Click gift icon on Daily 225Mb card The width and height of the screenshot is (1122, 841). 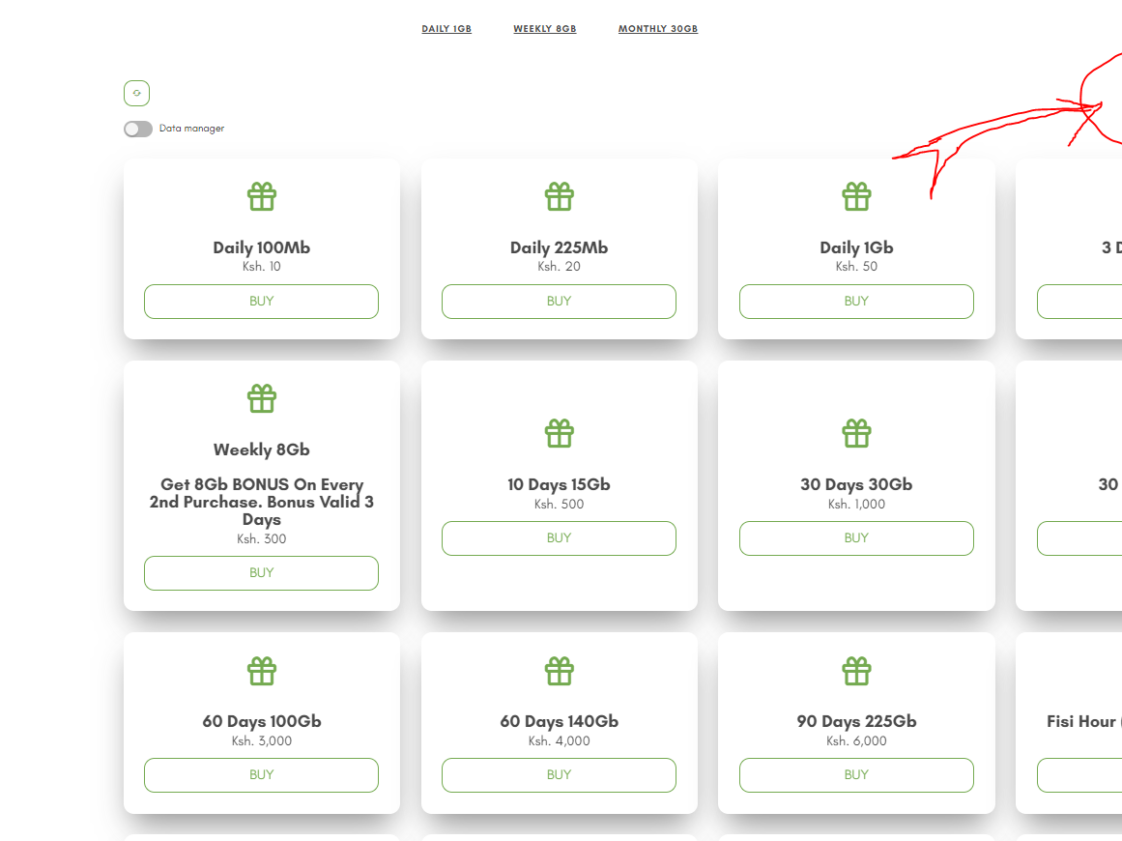(559, 197)
